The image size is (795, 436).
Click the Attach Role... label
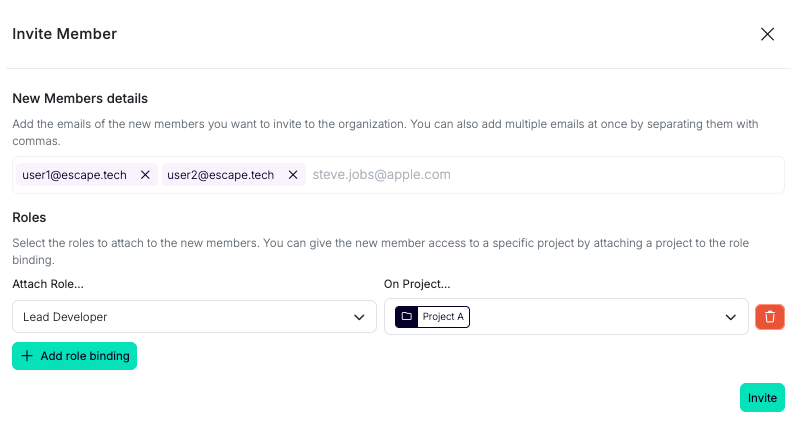(x=48, y=285)
